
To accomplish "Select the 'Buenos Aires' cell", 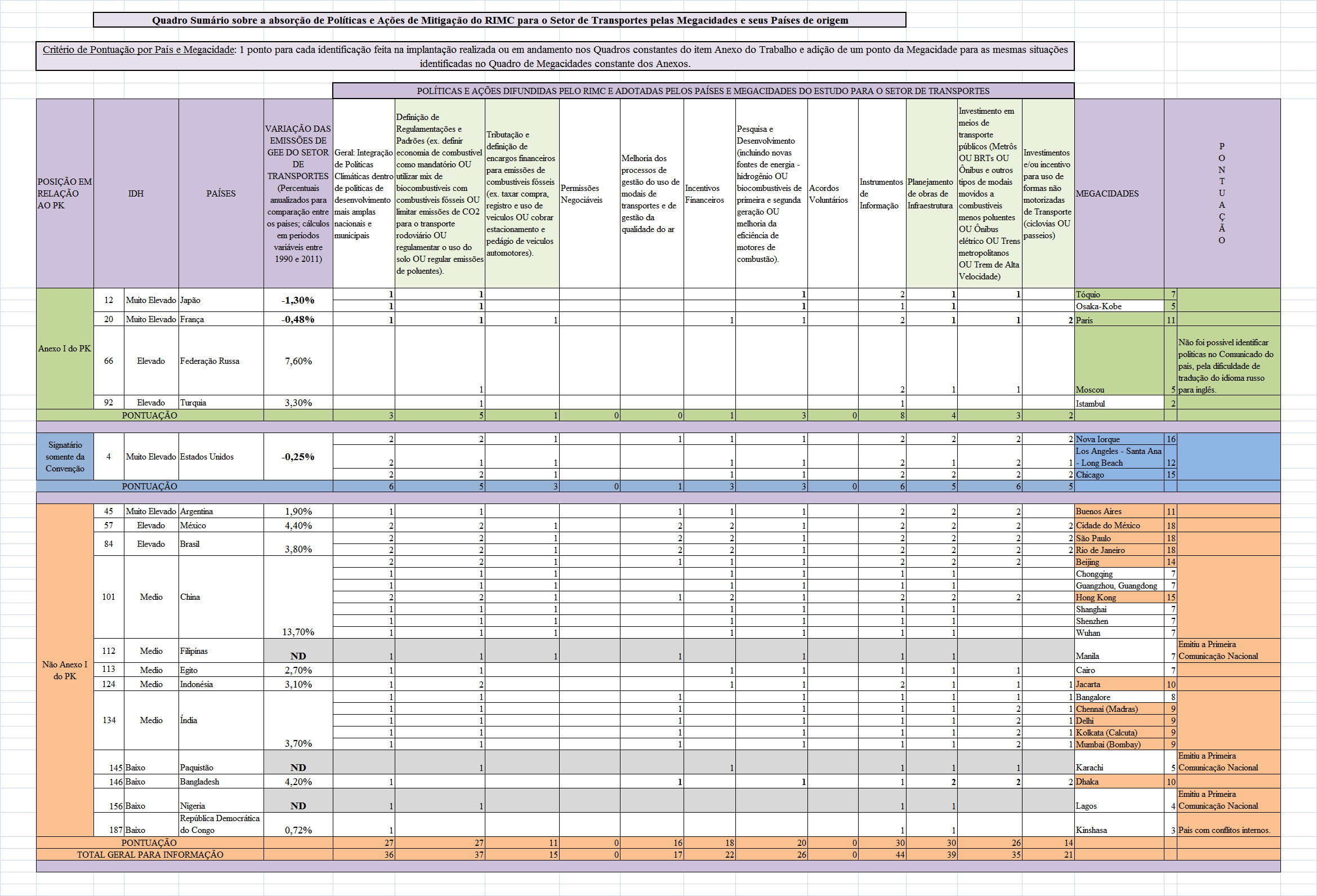I will pyautogui.click(x=1119, y=511).
